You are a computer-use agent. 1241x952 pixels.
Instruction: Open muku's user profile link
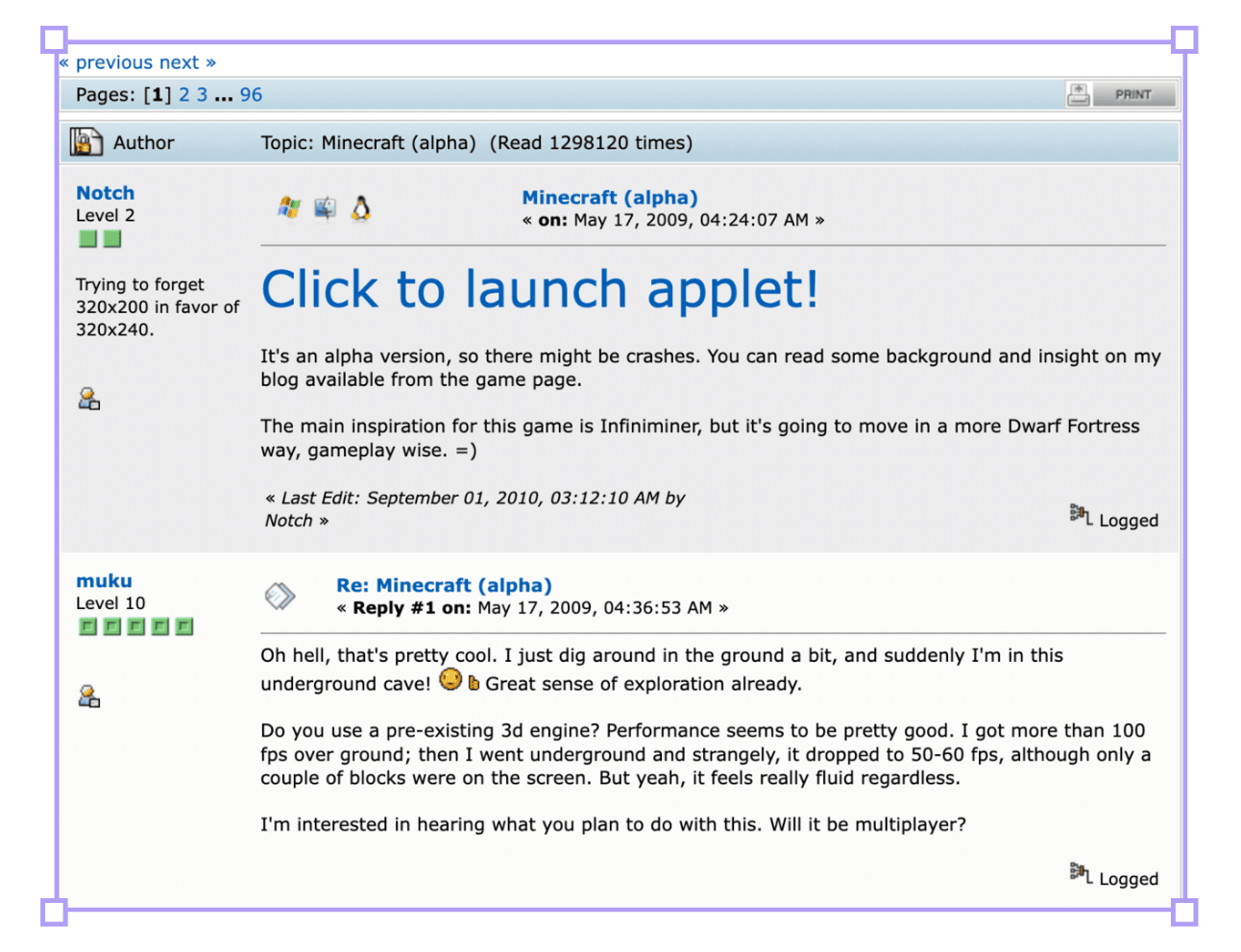pos(105,581)
